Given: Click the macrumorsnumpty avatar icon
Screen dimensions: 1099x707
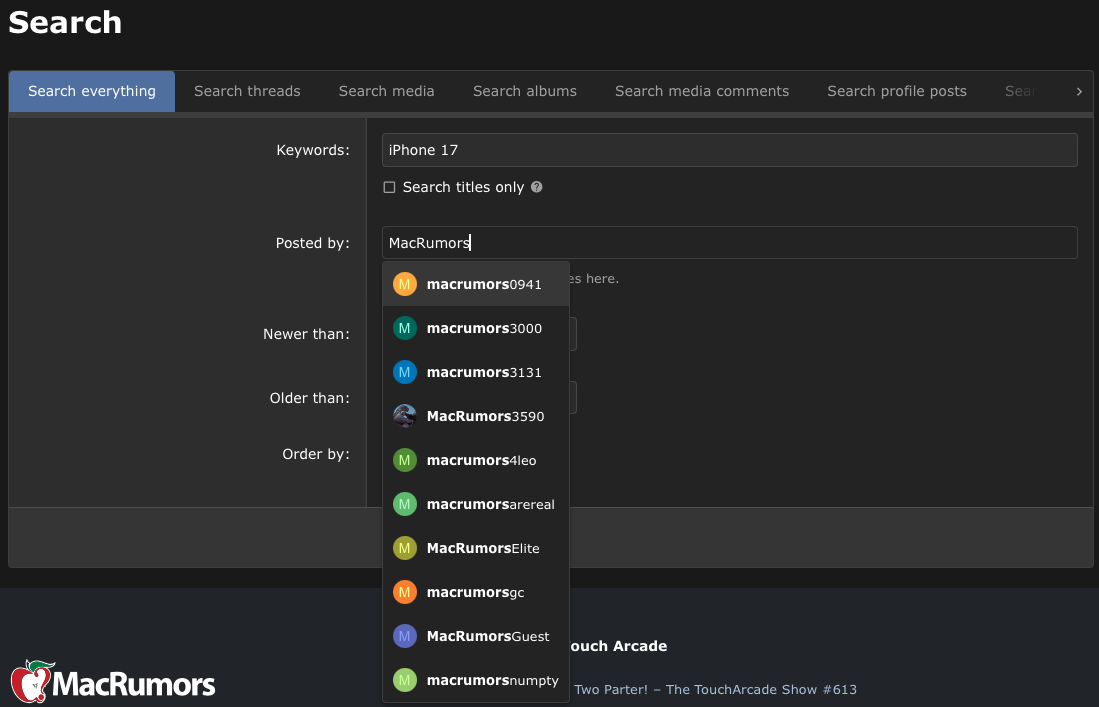Looking at the screenshot, I should point(404,680).
